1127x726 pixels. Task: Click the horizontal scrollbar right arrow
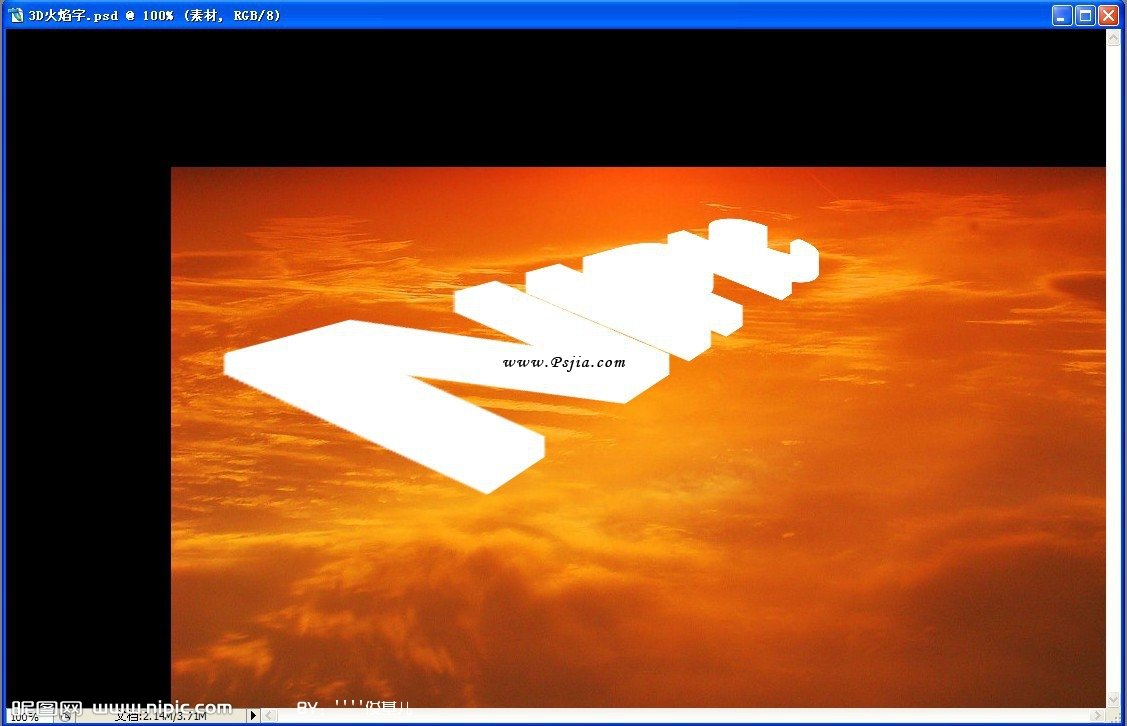point(1098,716)
